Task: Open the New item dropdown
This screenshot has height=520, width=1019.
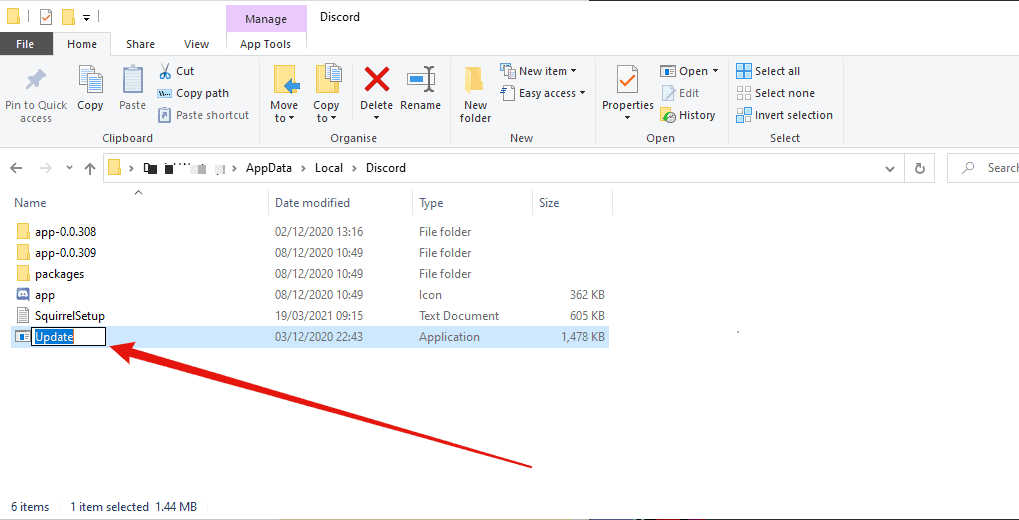Action: [x=539, y=71]
